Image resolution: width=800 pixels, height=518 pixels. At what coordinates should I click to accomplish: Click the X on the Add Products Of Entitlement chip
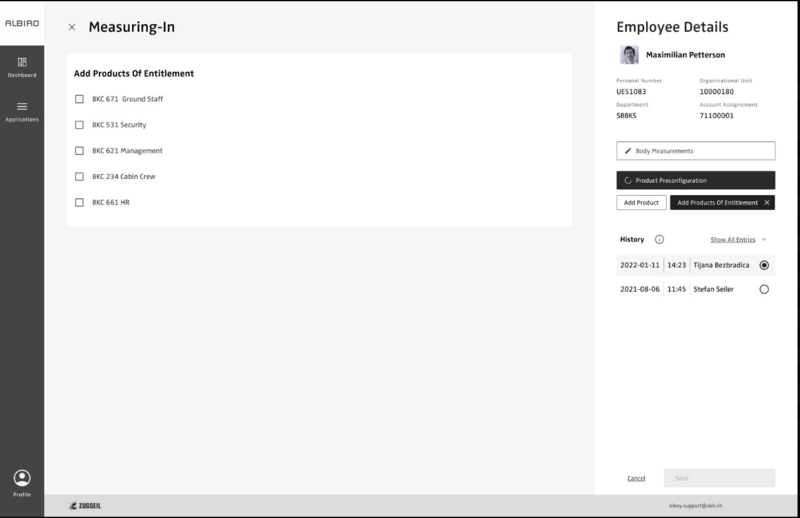tap(766, 202)
